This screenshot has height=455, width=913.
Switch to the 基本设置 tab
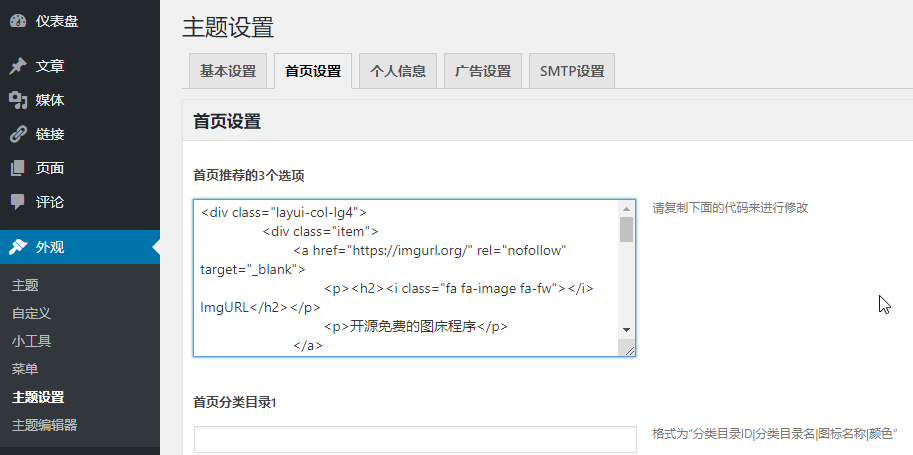(x=227, y=72)
